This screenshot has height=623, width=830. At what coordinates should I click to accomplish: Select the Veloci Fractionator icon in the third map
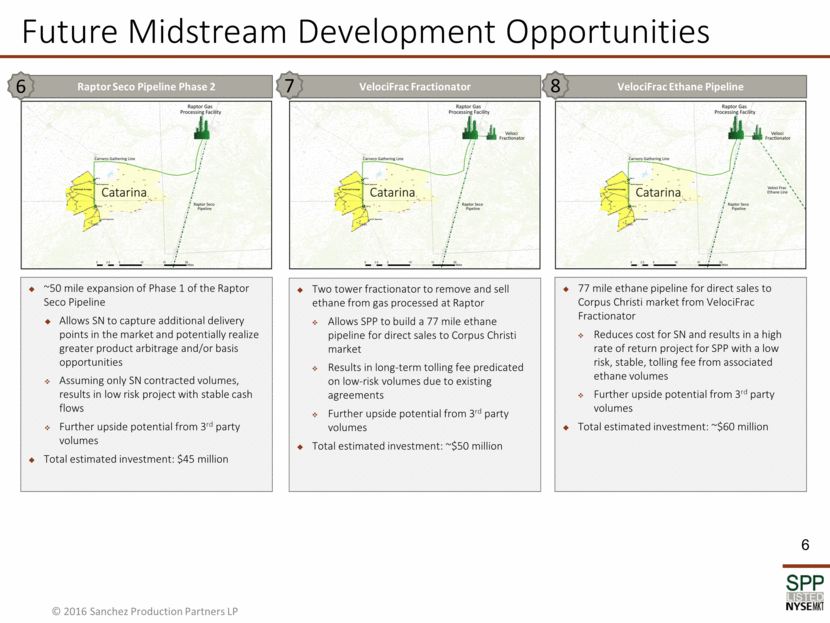tap(757, 134)
